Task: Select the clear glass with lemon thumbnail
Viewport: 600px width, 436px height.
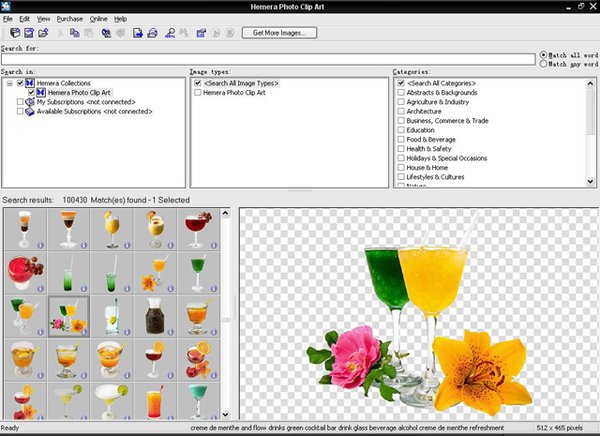Action: point(112,316)
